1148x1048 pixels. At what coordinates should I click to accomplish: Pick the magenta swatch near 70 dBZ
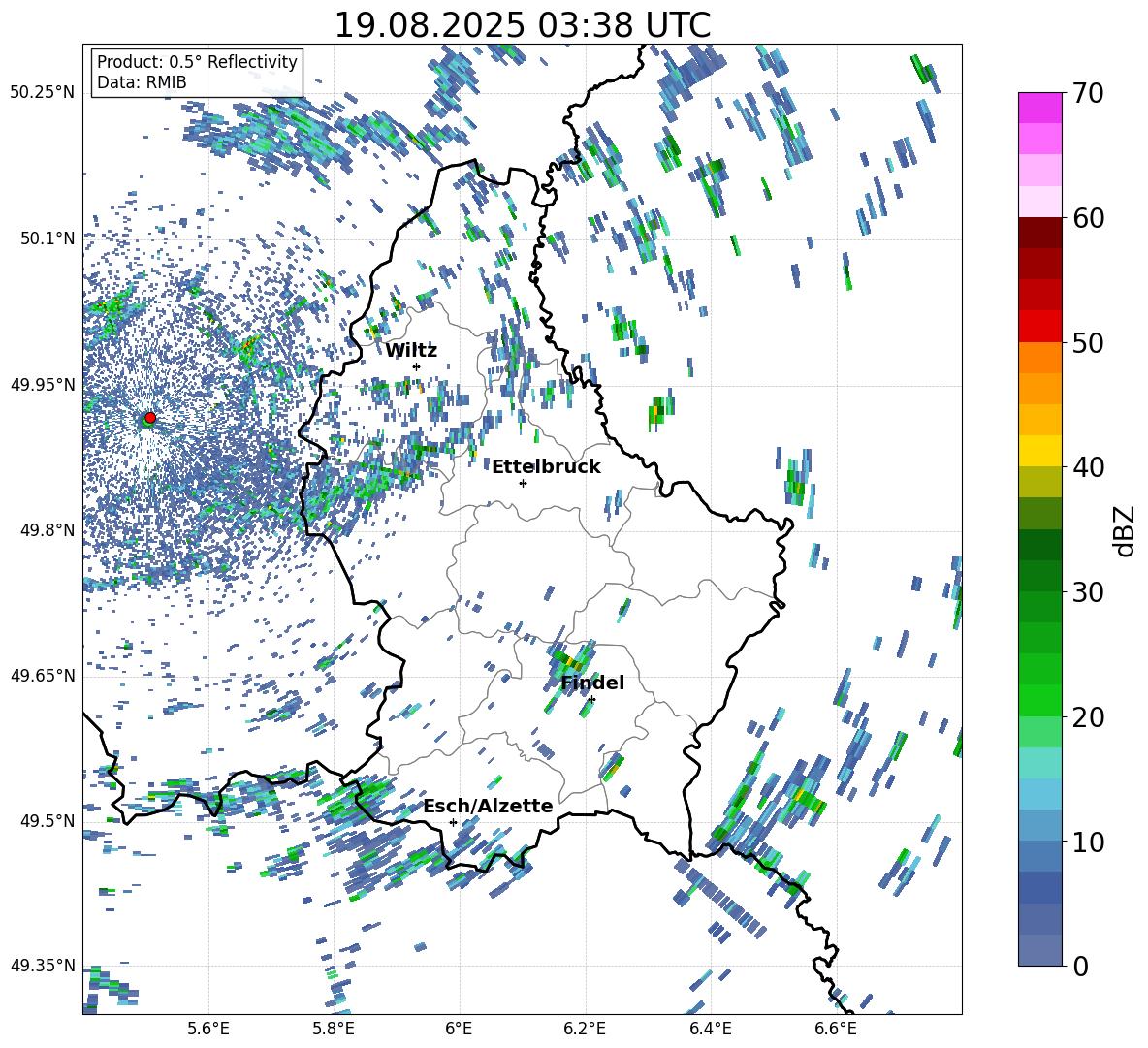[1039, 108]
